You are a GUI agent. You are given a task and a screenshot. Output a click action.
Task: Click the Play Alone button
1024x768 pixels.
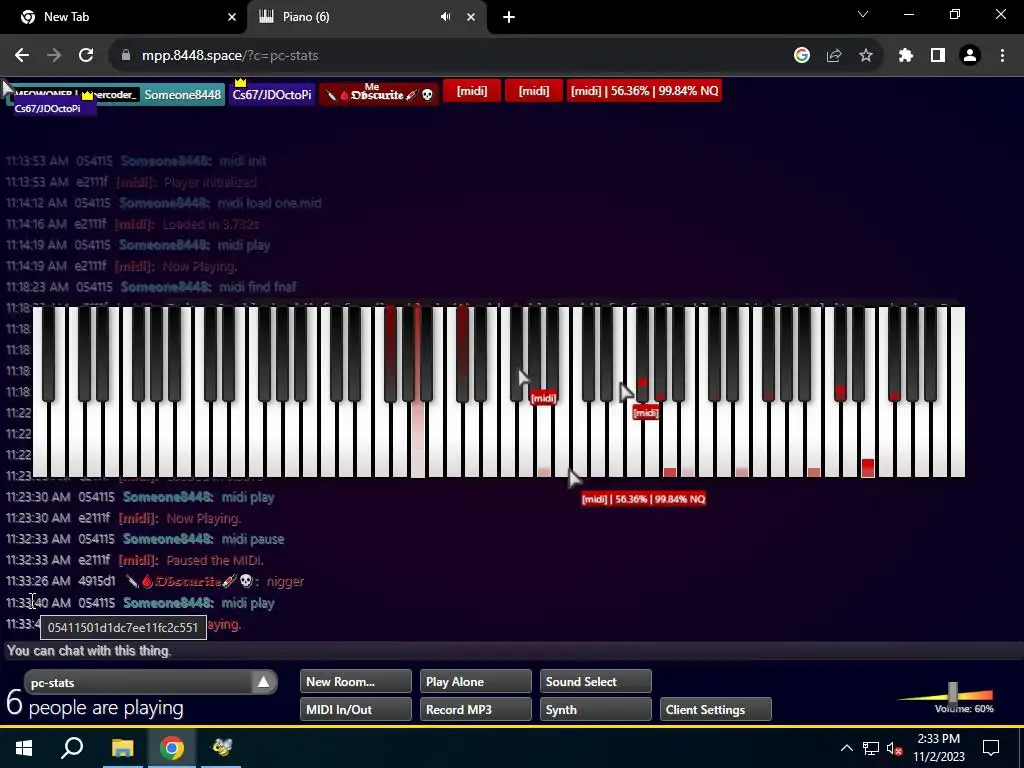(475, 681)
